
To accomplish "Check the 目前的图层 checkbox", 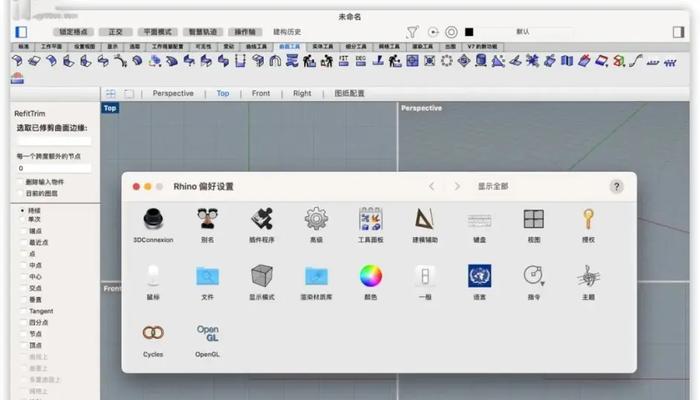I will click(20, 194).
